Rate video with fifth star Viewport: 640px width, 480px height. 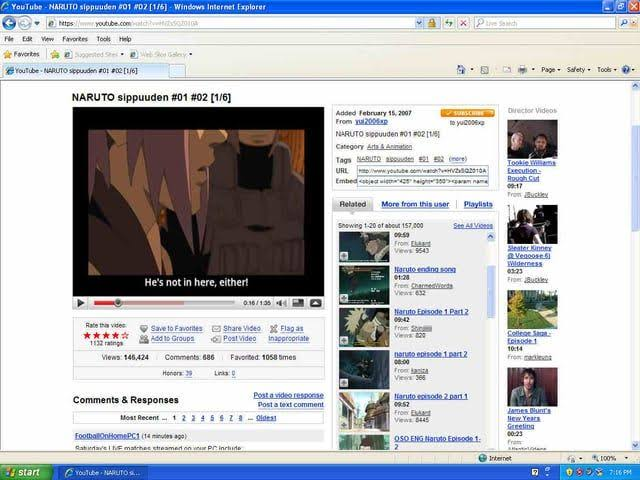(x=125, y=336)
